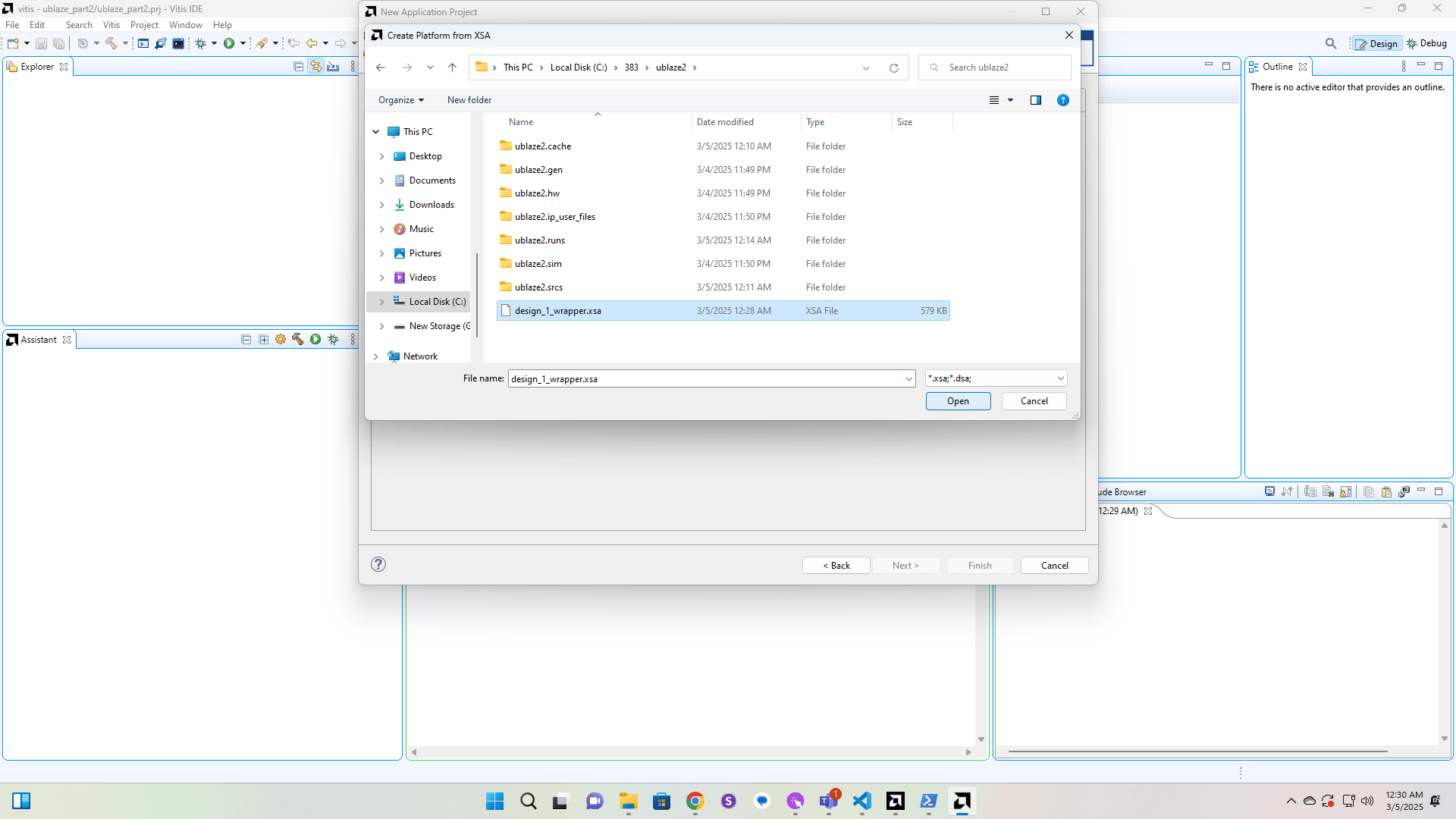
Task: Expand the Downloads tree node
Action: [x=381, y=205]
